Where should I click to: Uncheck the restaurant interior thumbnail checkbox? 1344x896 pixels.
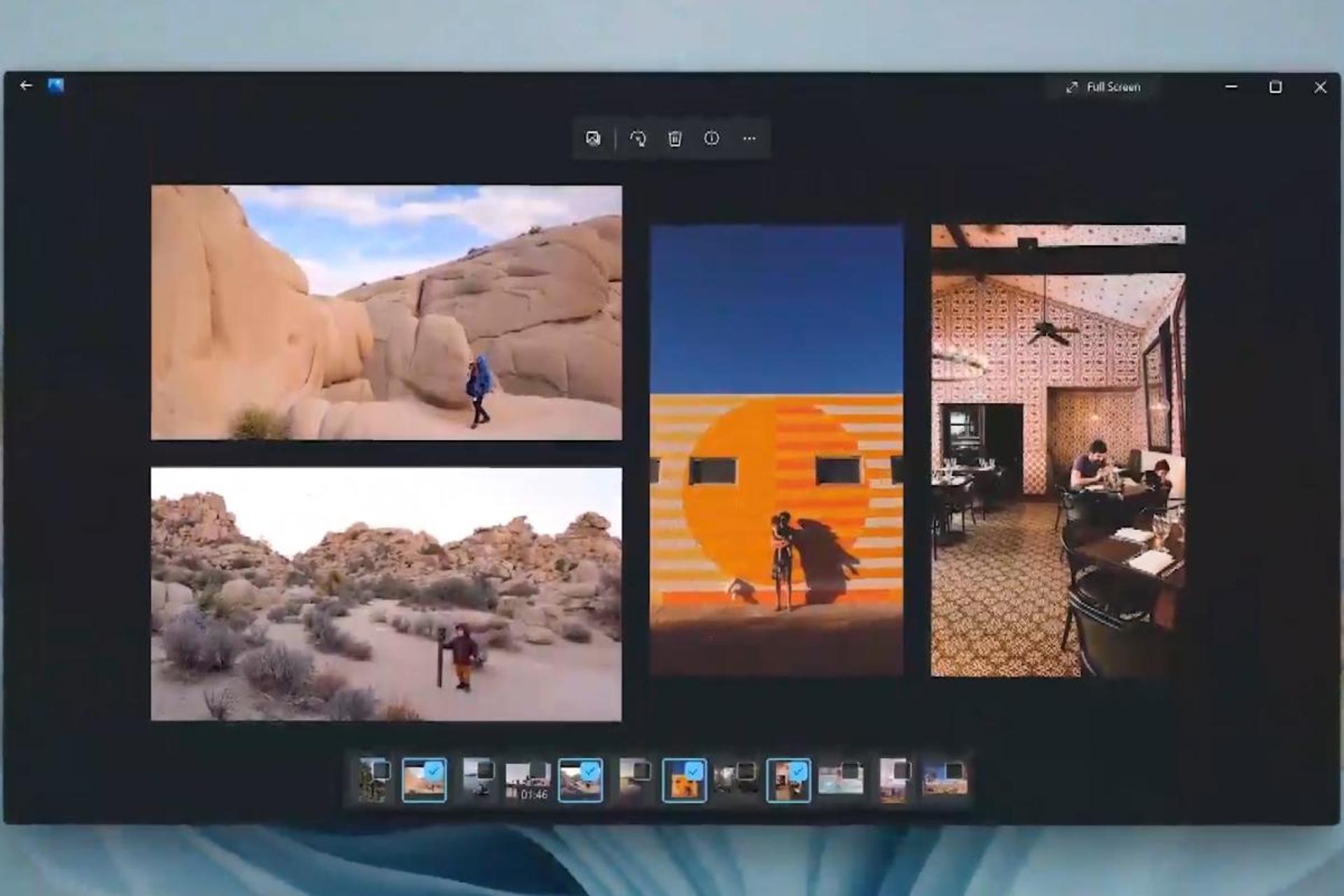point(798,771)
